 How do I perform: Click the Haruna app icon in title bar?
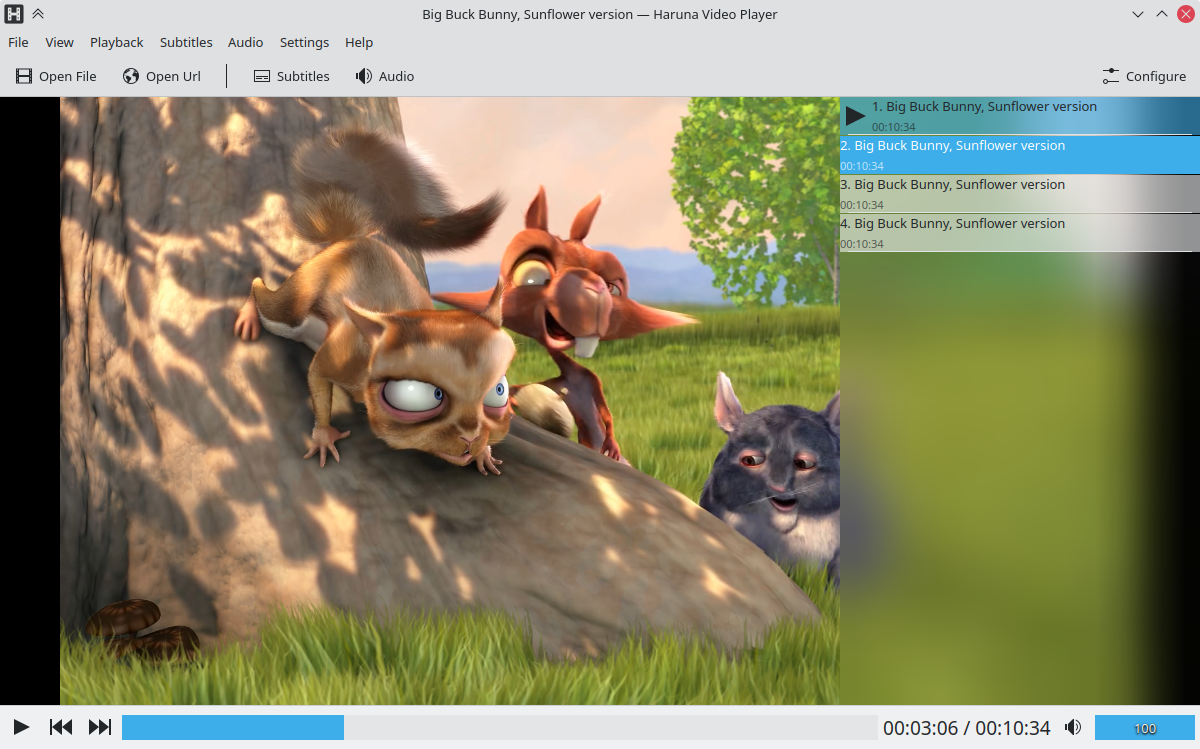coord(14,14)
